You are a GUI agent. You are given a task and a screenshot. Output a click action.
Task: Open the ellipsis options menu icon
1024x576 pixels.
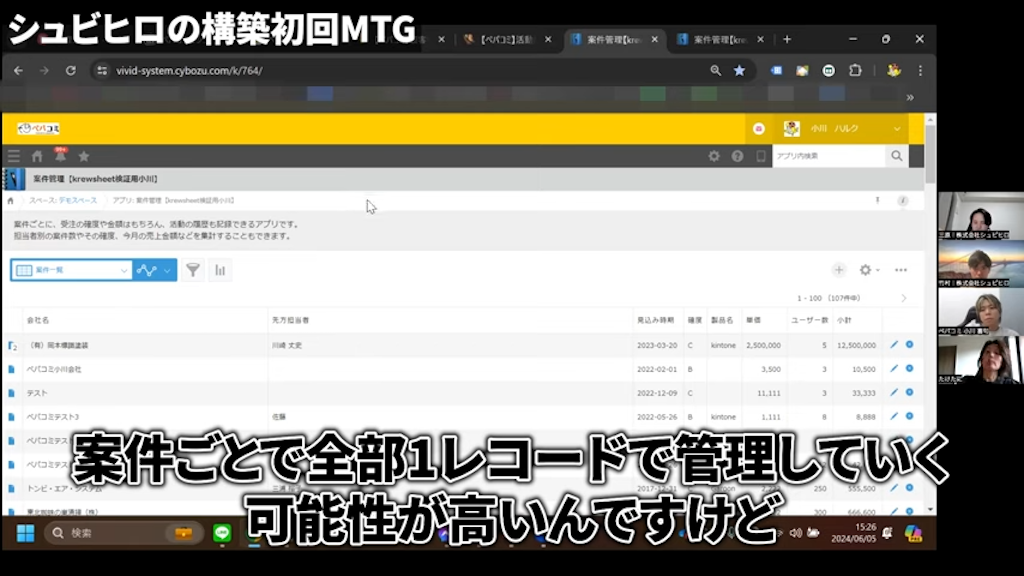901,270
